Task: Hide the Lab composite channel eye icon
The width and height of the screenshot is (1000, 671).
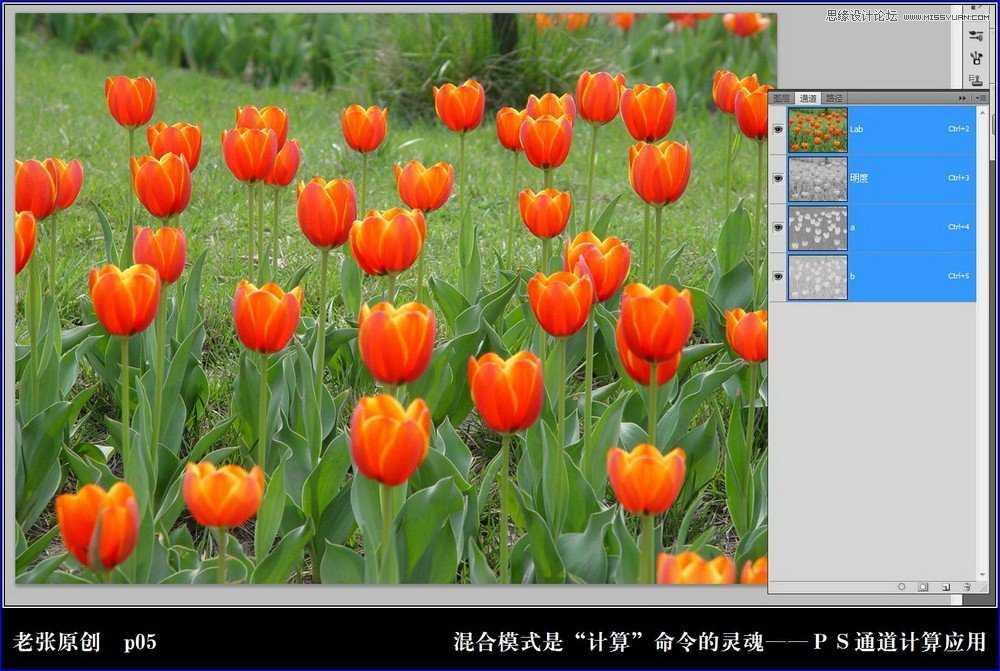Action: pyautogui.click(x=777, y=129)
